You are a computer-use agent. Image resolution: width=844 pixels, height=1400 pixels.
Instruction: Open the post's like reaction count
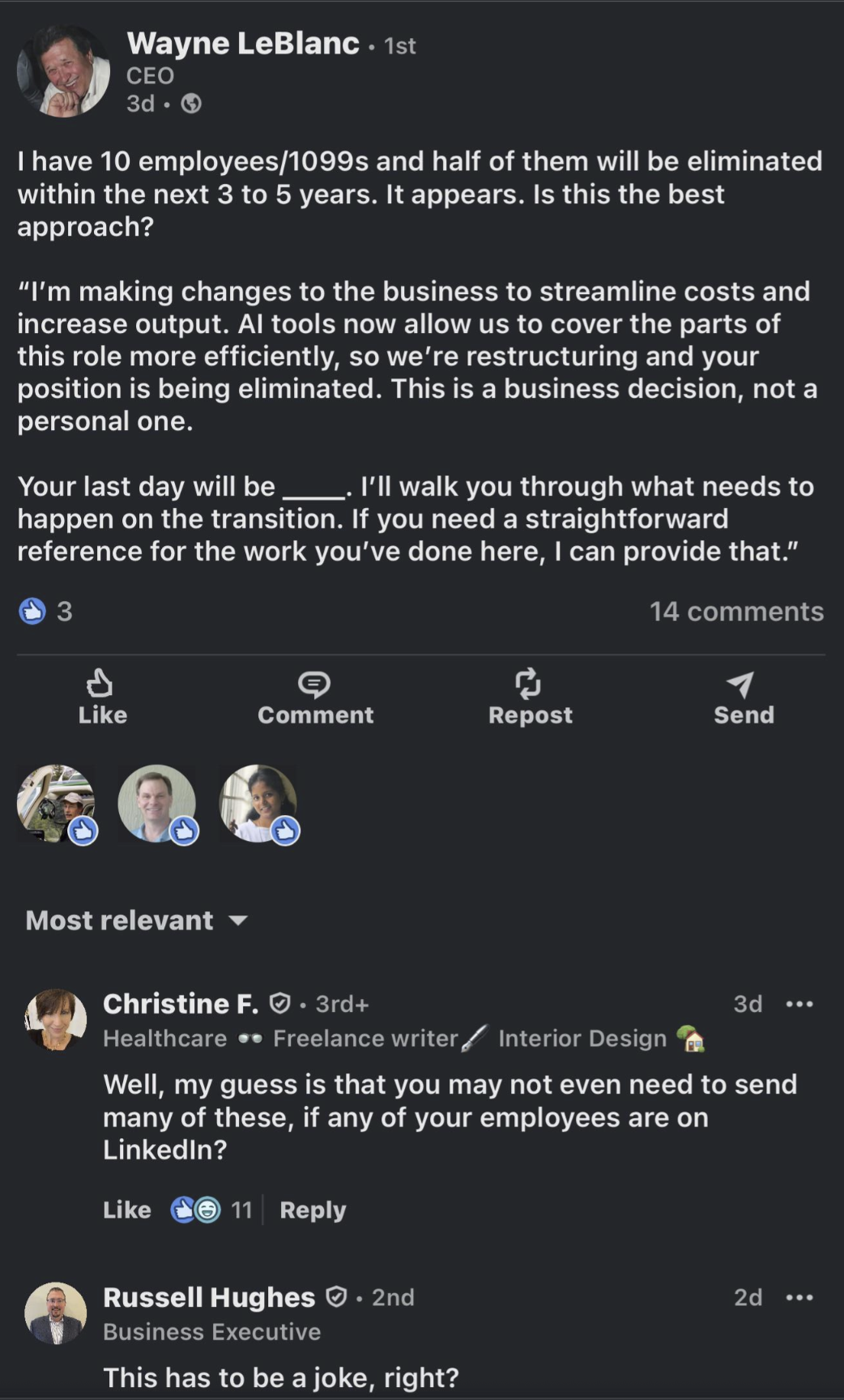(45, 611)
